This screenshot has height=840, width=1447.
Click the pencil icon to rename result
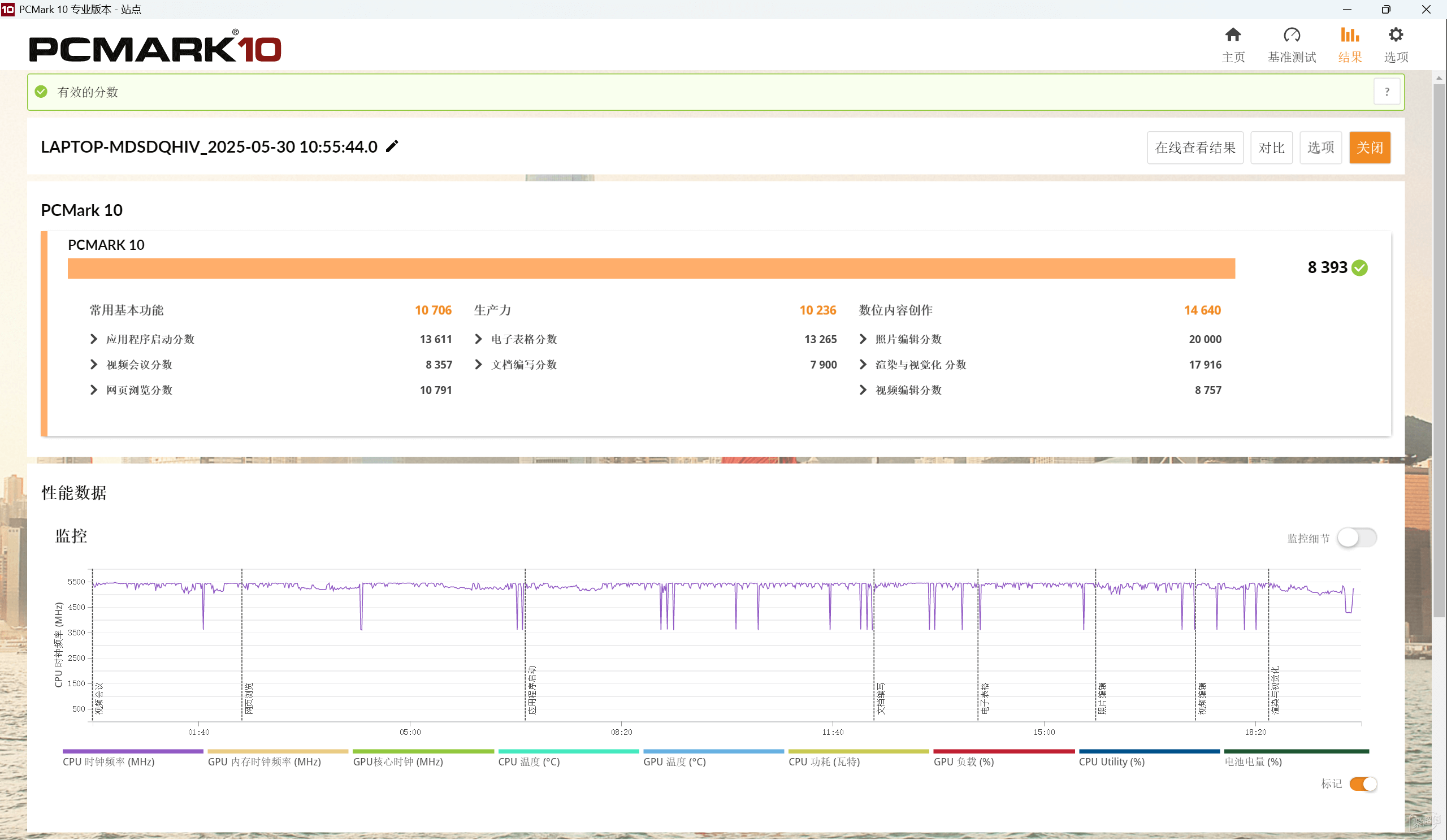point(392,146)
